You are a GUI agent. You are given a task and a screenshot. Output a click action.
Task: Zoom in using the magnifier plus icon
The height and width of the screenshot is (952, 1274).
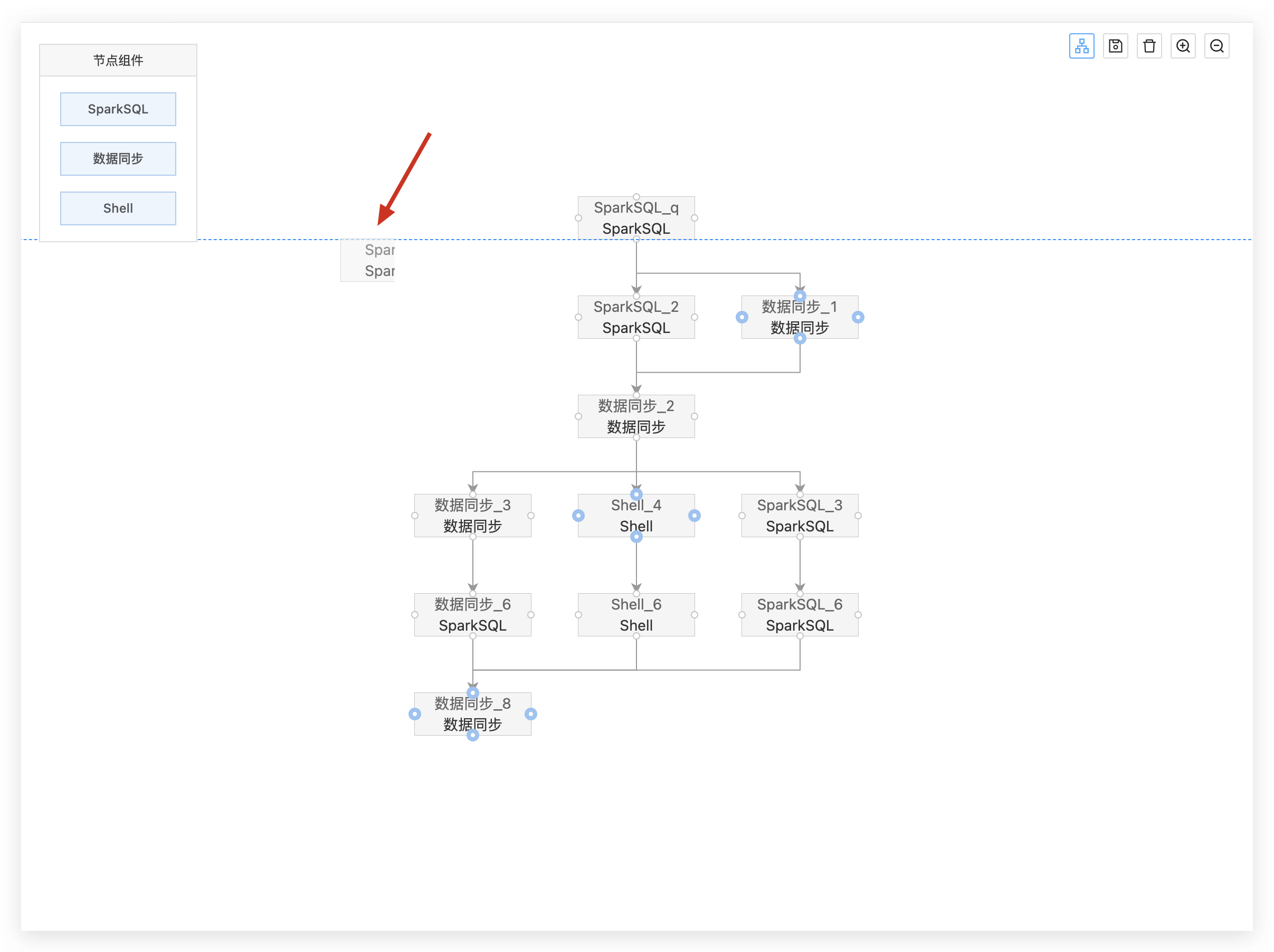1183,46
